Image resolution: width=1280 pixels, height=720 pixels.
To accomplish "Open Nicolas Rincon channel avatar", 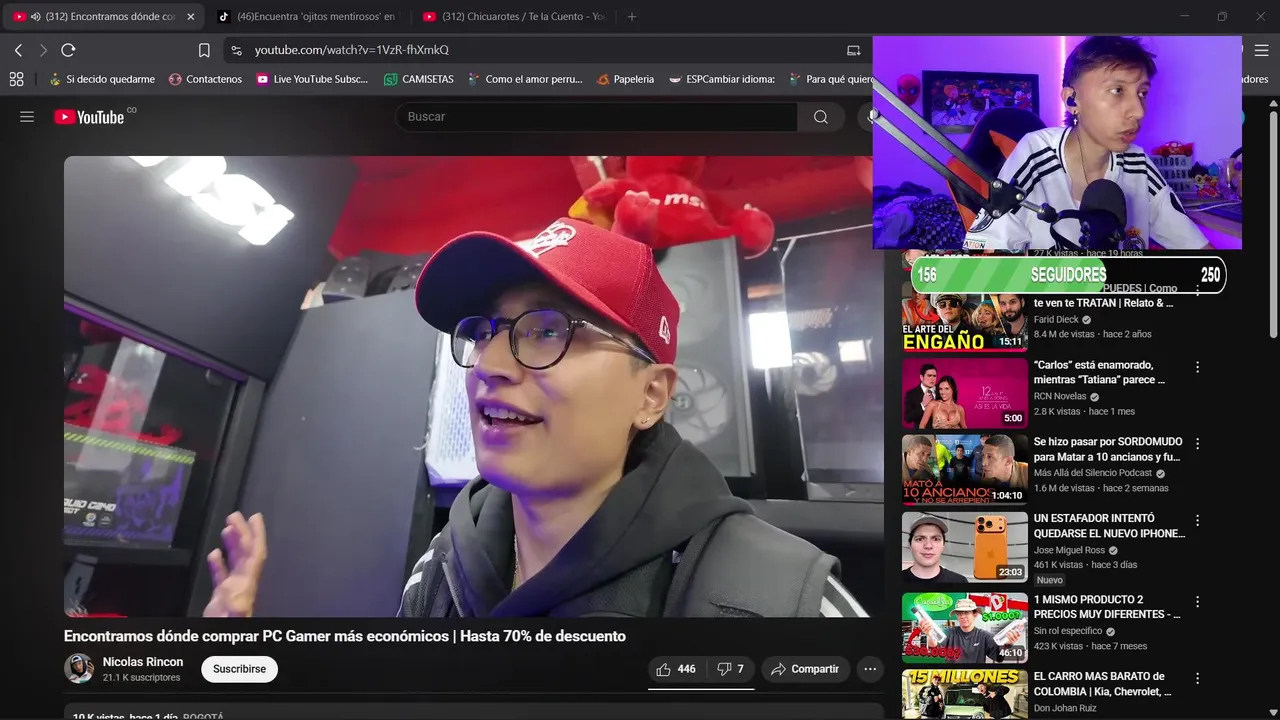I will point(79,668).
